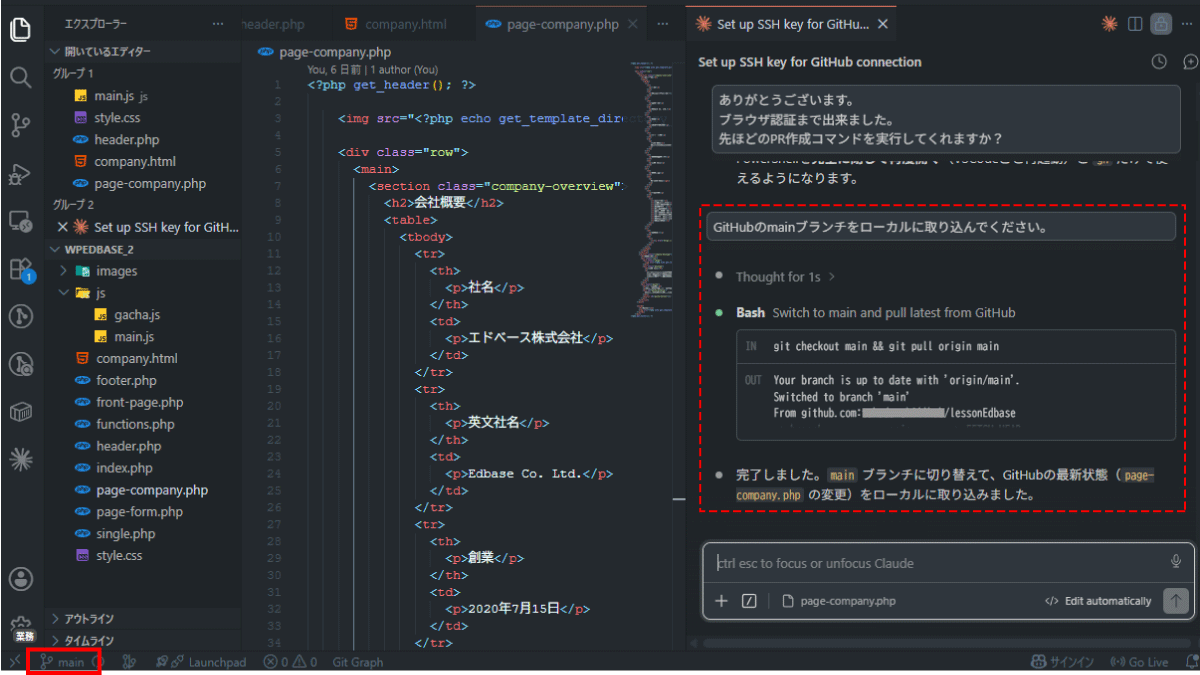This screenshot has width=1200, height=675.
Task: Open index.php in file tree
Action: pos(143,468)
